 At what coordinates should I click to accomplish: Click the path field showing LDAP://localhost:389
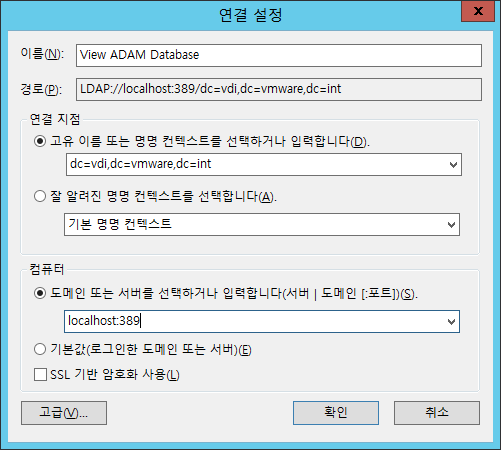(x=279, y=89)
